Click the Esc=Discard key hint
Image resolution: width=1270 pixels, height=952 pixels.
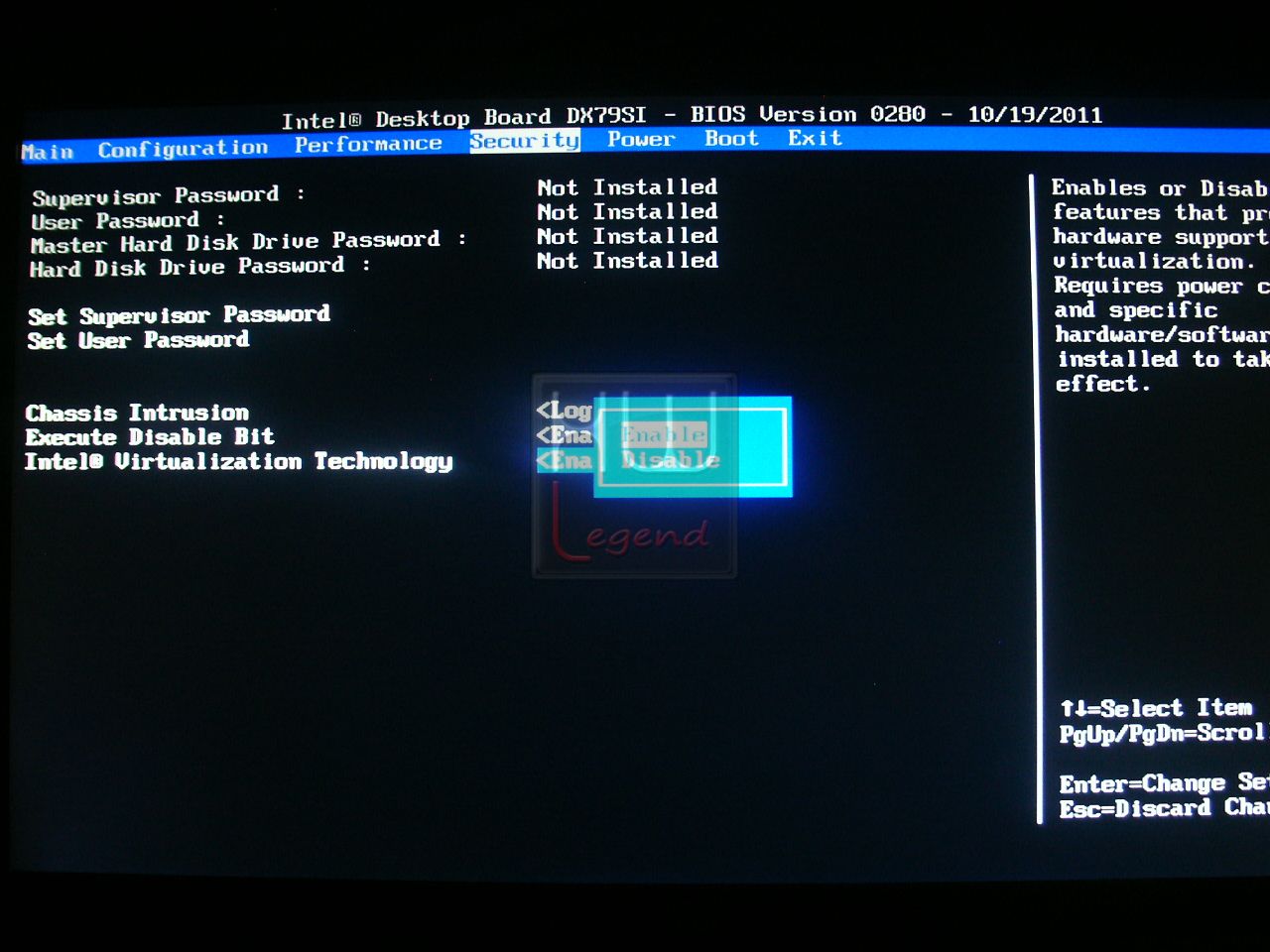[1164, 808]
